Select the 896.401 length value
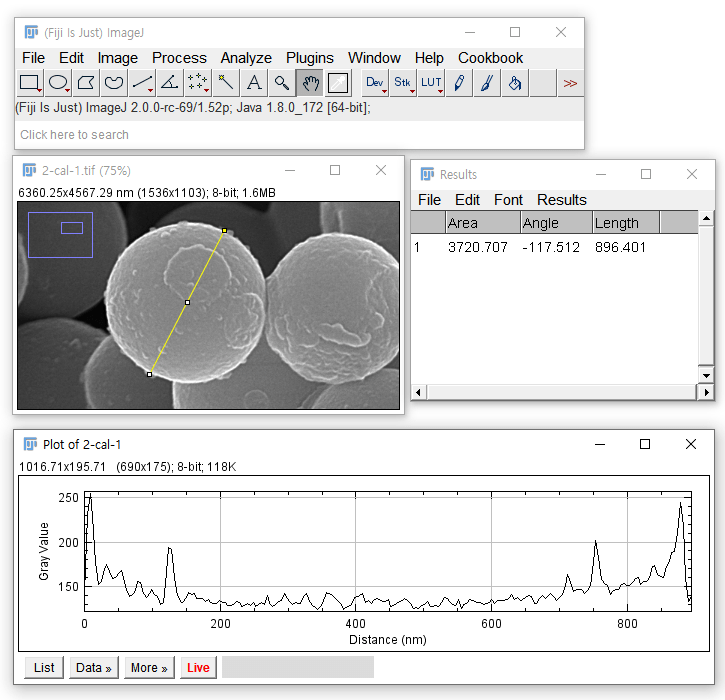The image size is (725, 700). pyautogui.click(x=620, y=247)
